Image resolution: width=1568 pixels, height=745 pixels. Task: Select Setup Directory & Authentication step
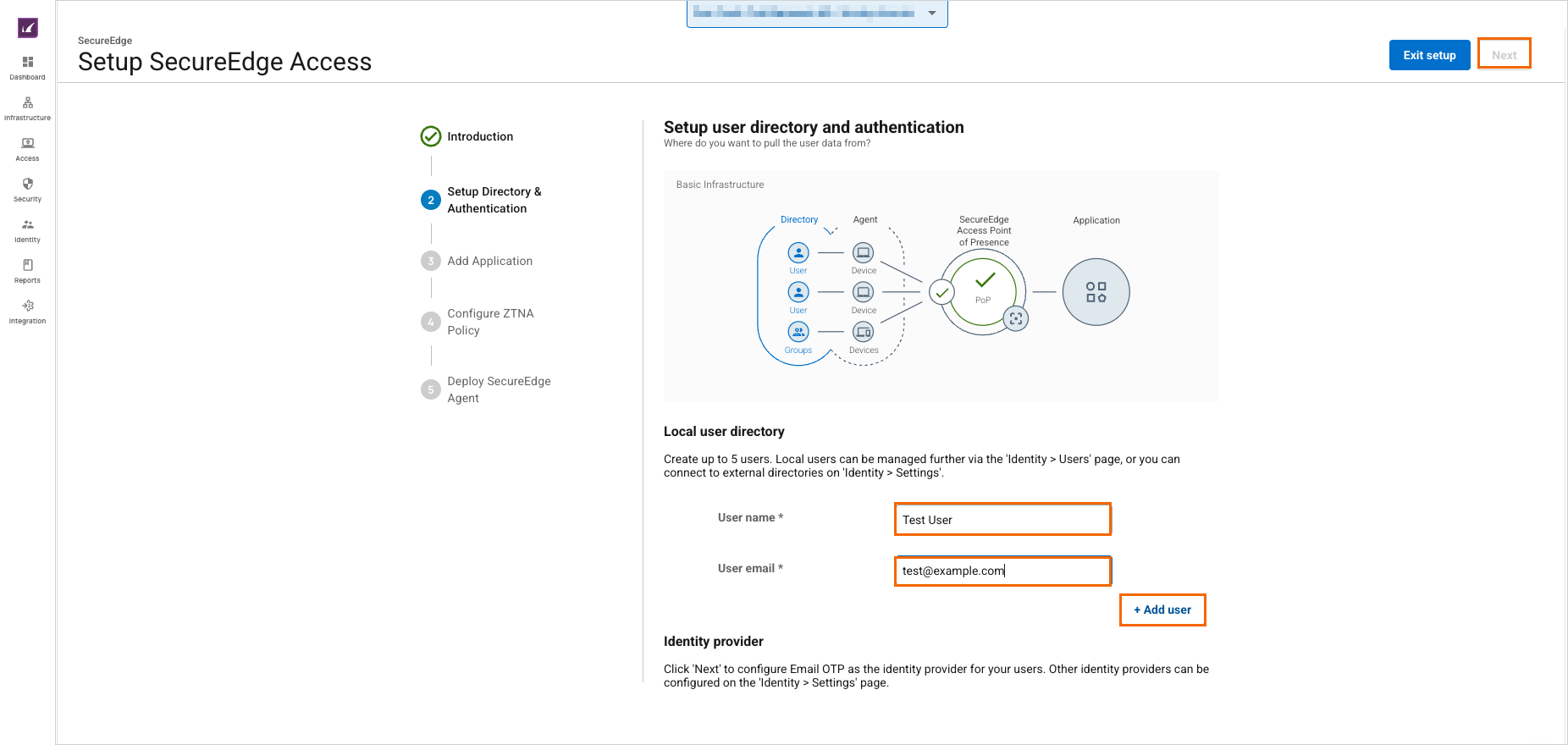(x=494, y=200)
